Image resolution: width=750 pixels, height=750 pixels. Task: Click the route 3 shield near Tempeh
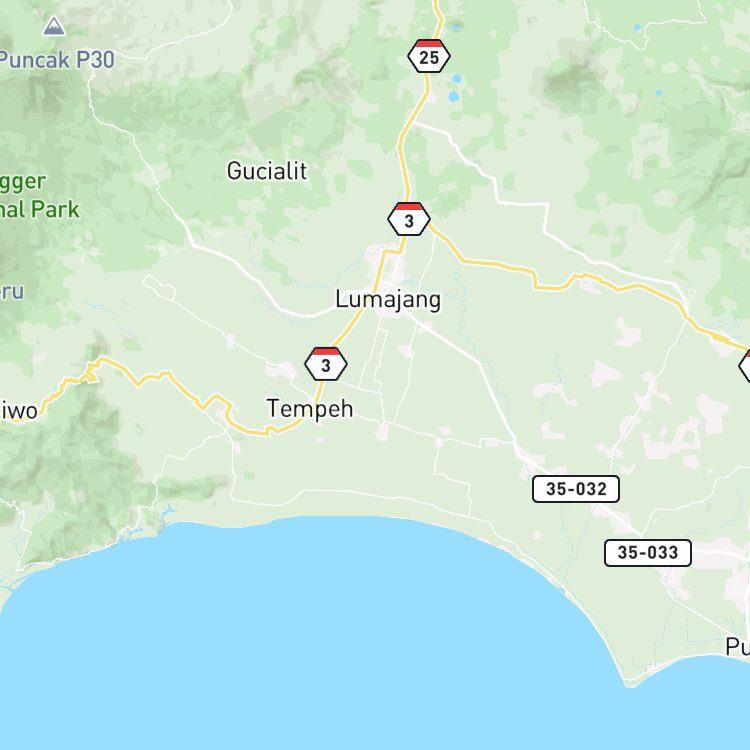pos(326,364)
